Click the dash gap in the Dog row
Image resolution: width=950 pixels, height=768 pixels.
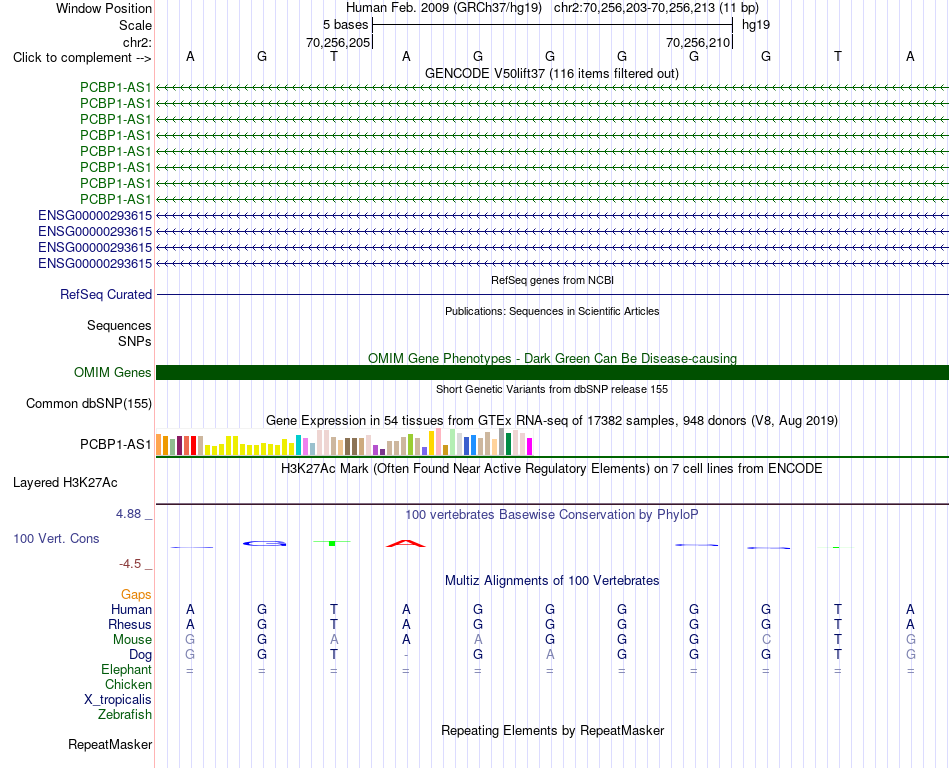coord(406,655)
